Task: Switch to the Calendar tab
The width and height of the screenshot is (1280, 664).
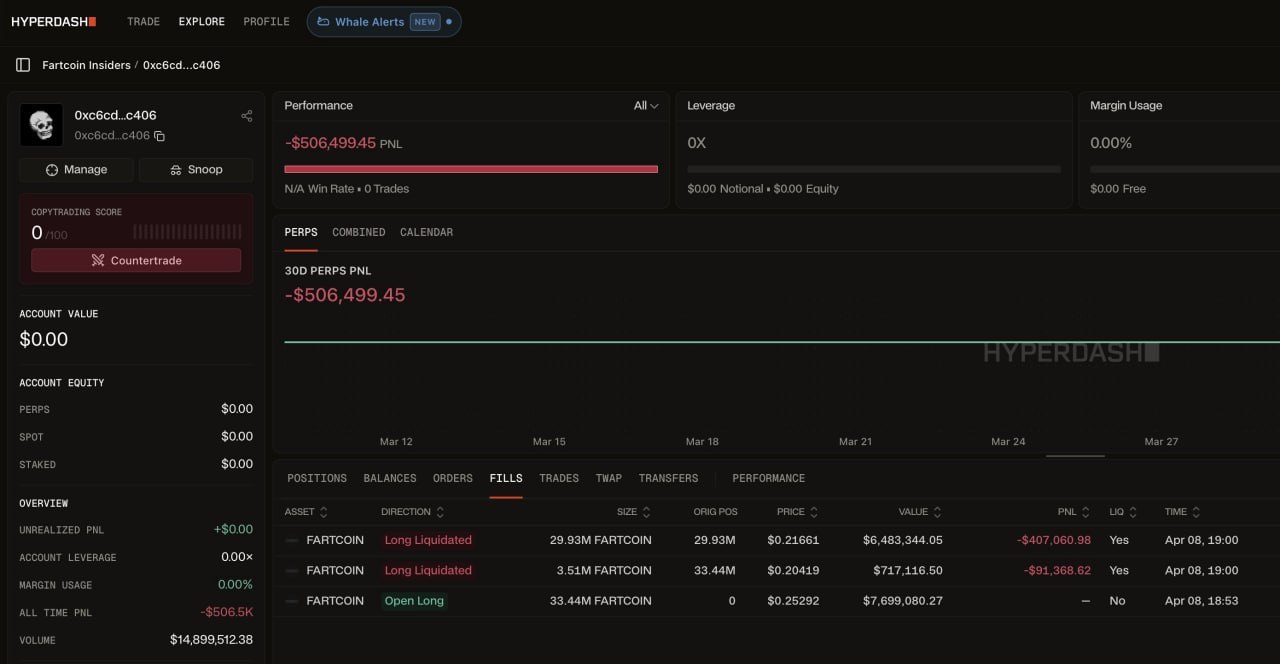Action: coord(426,232)
